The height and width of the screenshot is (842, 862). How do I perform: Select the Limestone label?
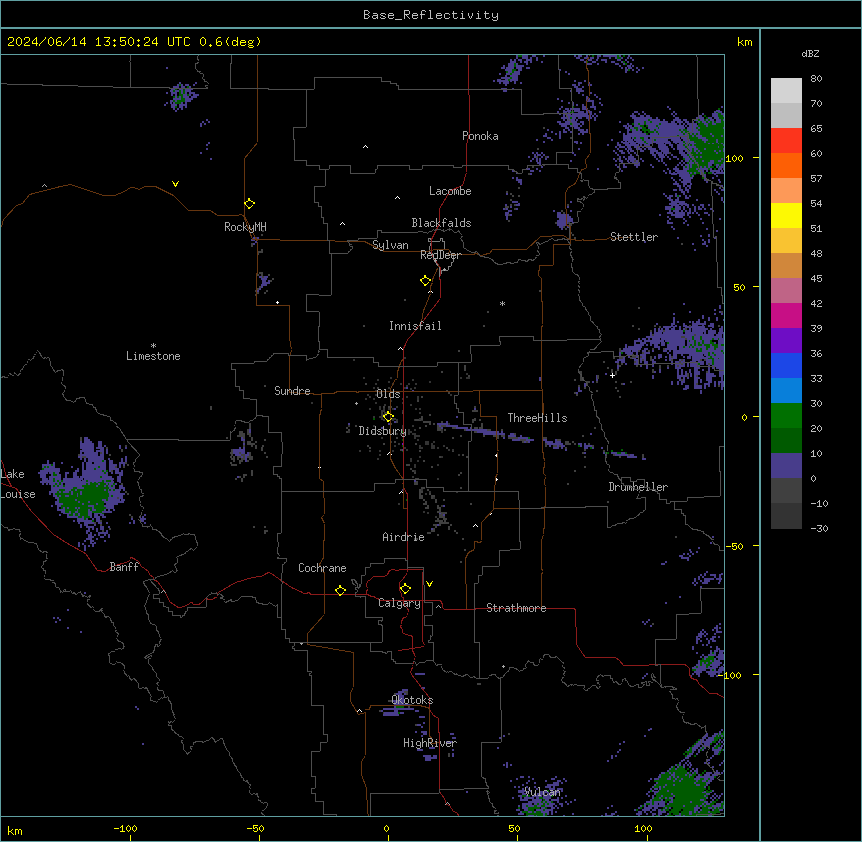coord(153,356)
